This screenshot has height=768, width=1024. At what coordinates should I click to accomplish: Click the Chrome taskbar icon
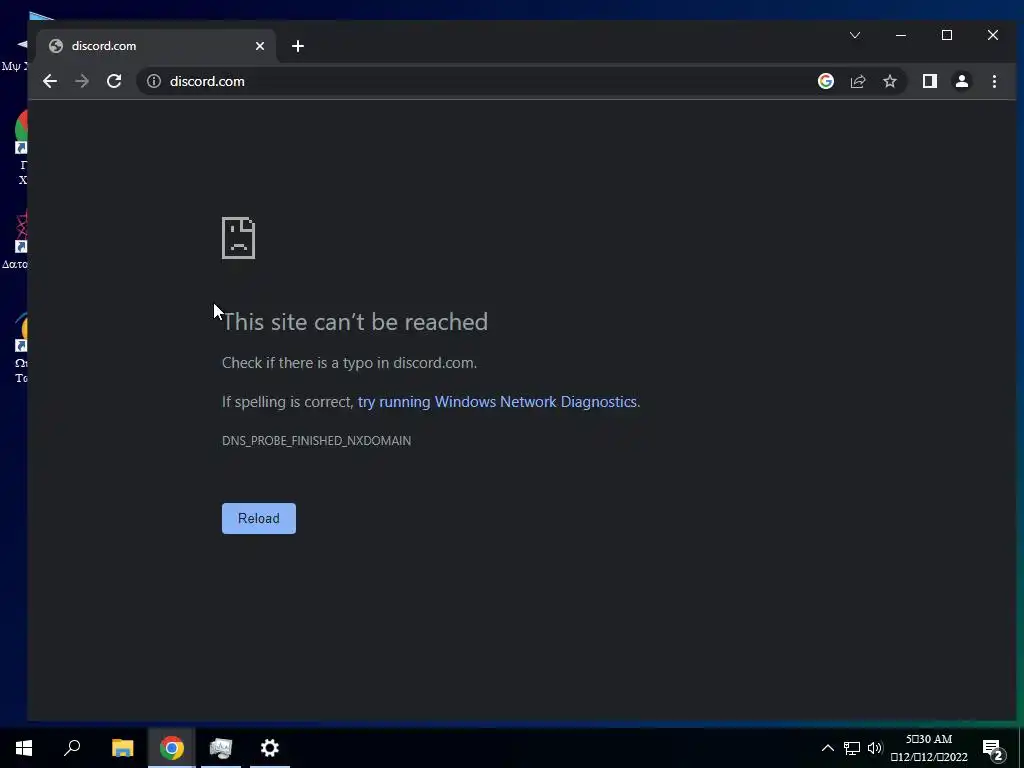pos(172,748)
